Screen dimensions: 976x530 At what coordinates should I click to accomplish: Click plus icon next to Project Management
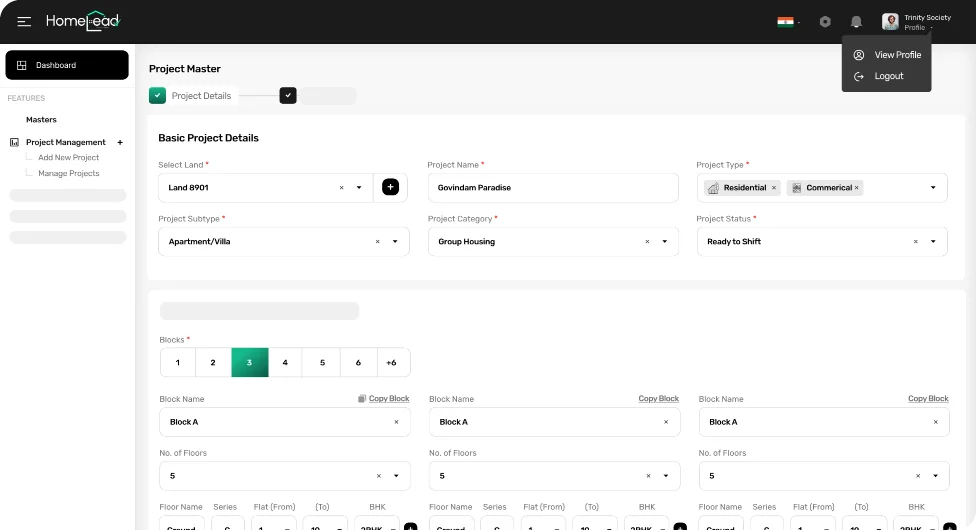(x=120, y=142)
